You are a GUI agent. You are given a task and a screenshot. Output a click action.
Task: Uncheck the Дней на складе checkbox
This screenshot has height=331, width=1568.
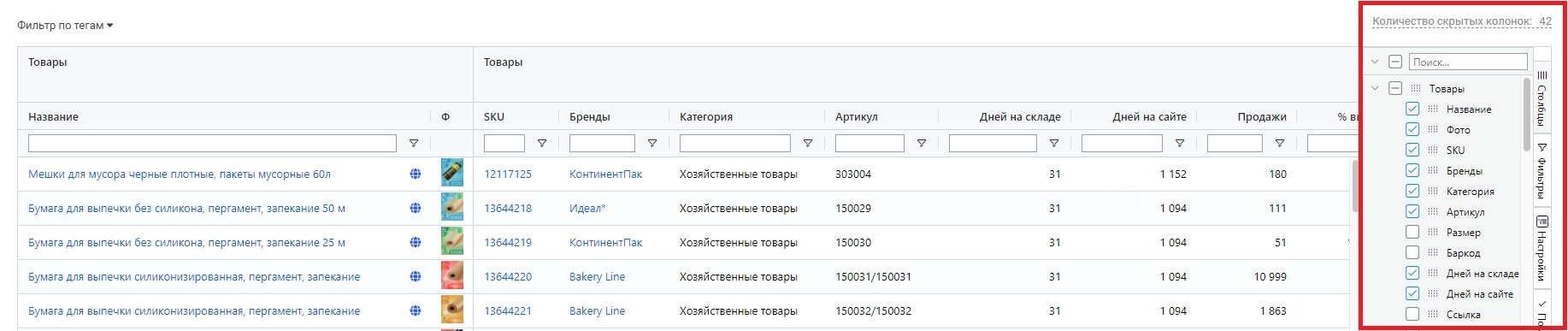[1412, 273]
